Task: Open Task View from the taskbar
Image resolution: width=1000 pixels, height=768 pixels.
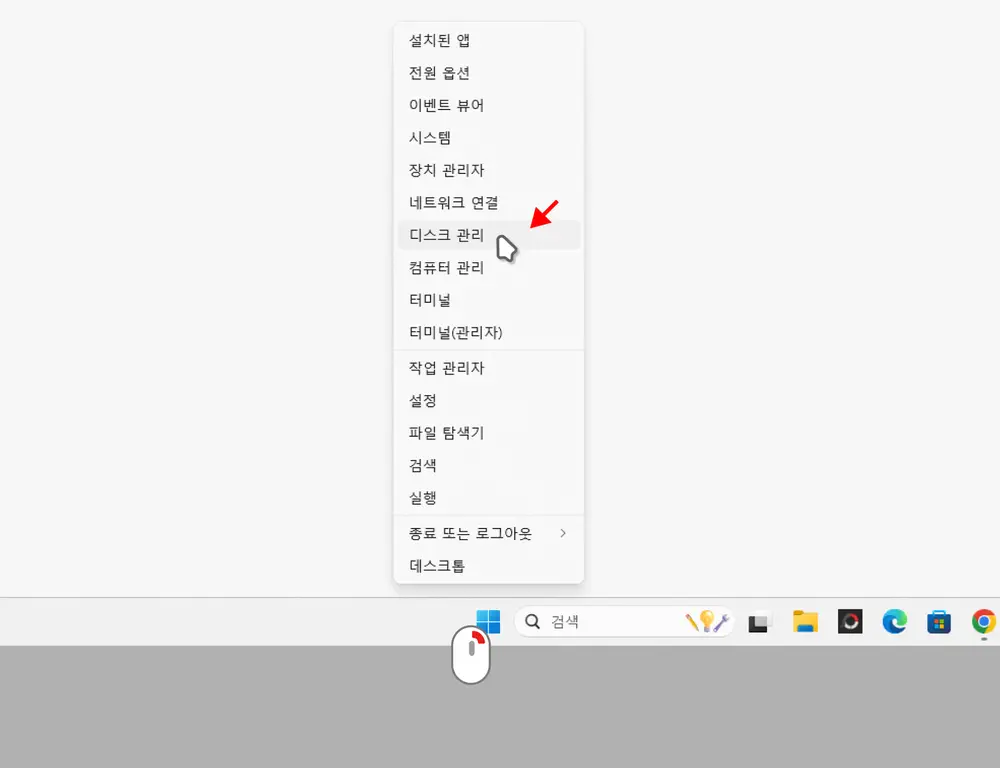Action: [761, 622]
